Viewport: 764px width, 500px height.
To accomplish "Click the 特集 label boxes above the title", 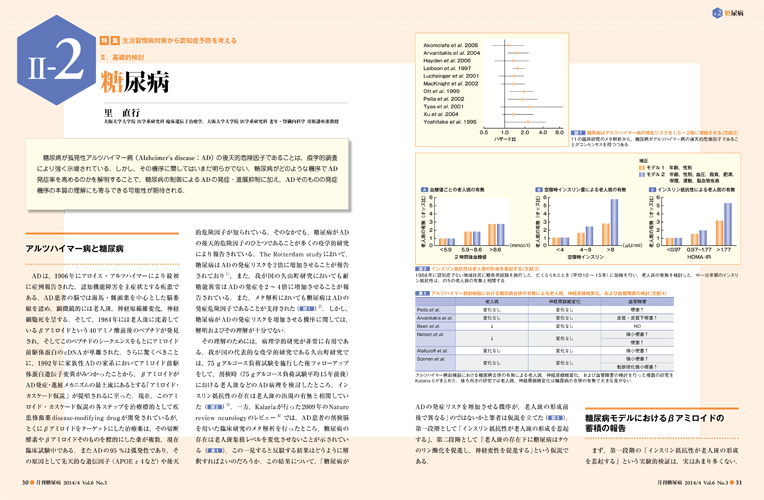I will click(110, 40).
